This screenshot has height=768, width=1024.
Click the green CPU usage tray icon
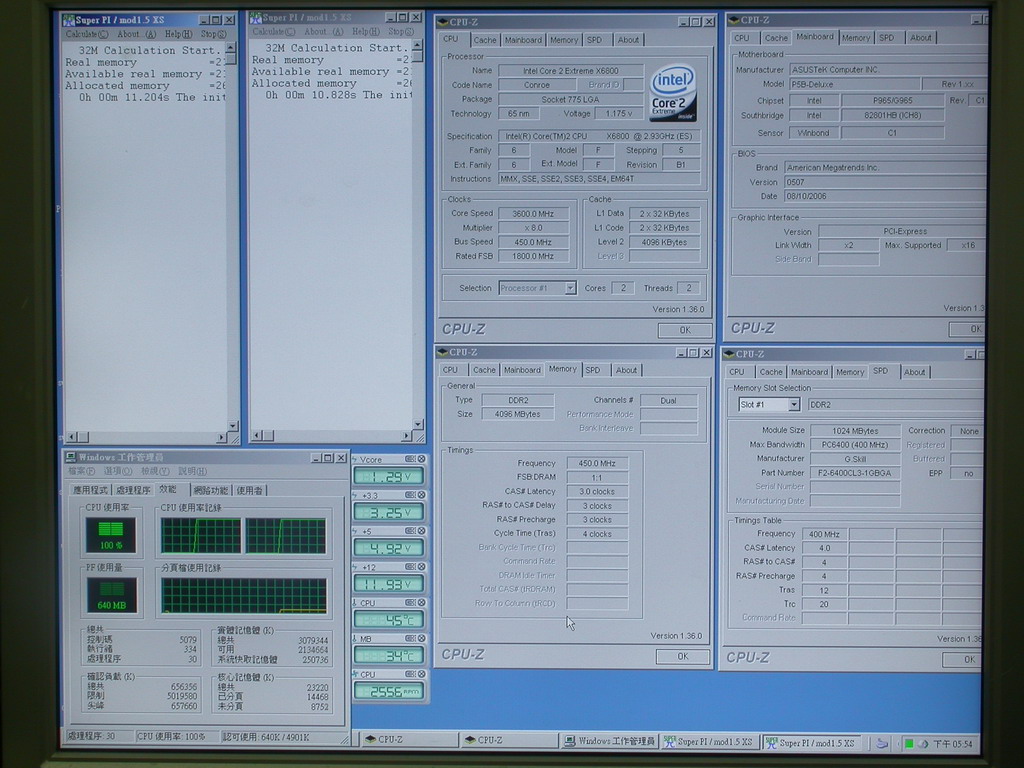coord(908,744)
